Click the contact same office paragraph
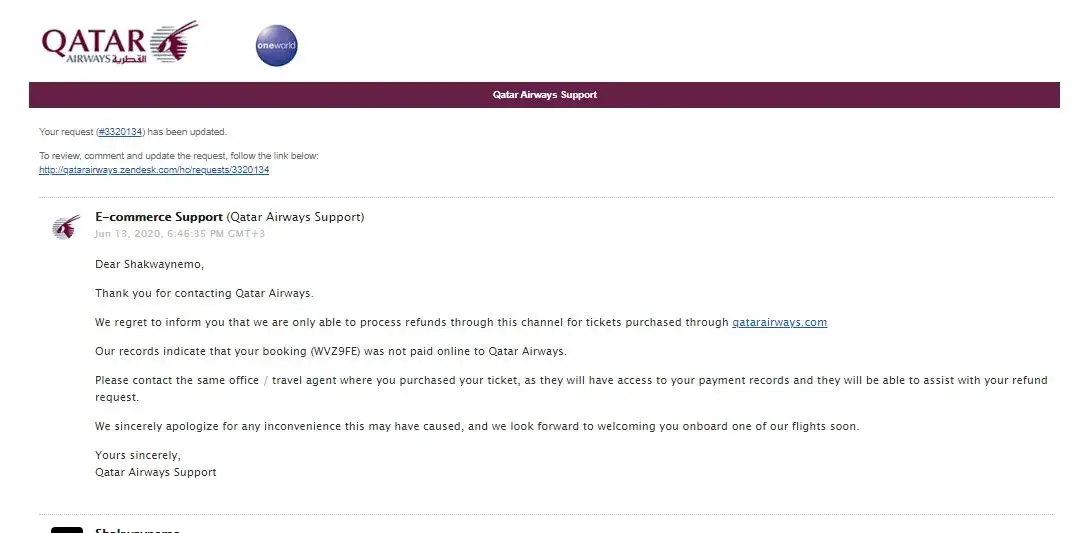 [570, 388]
